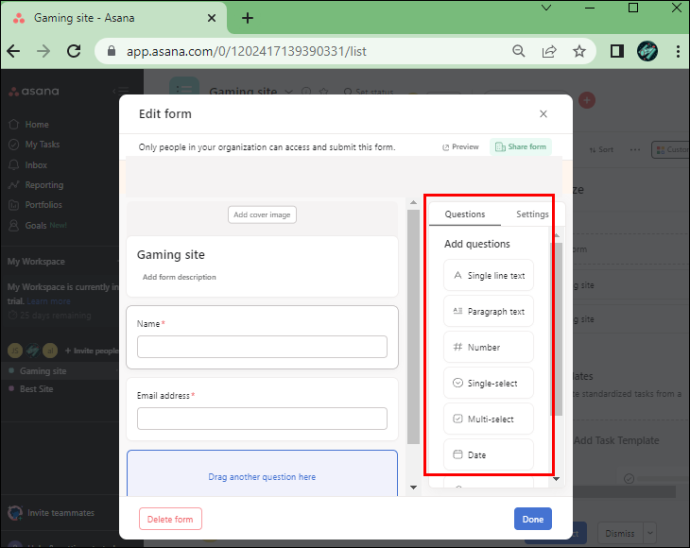Click the Paragraph text icon
690x548 pixels.
click(x=458, y=311)
